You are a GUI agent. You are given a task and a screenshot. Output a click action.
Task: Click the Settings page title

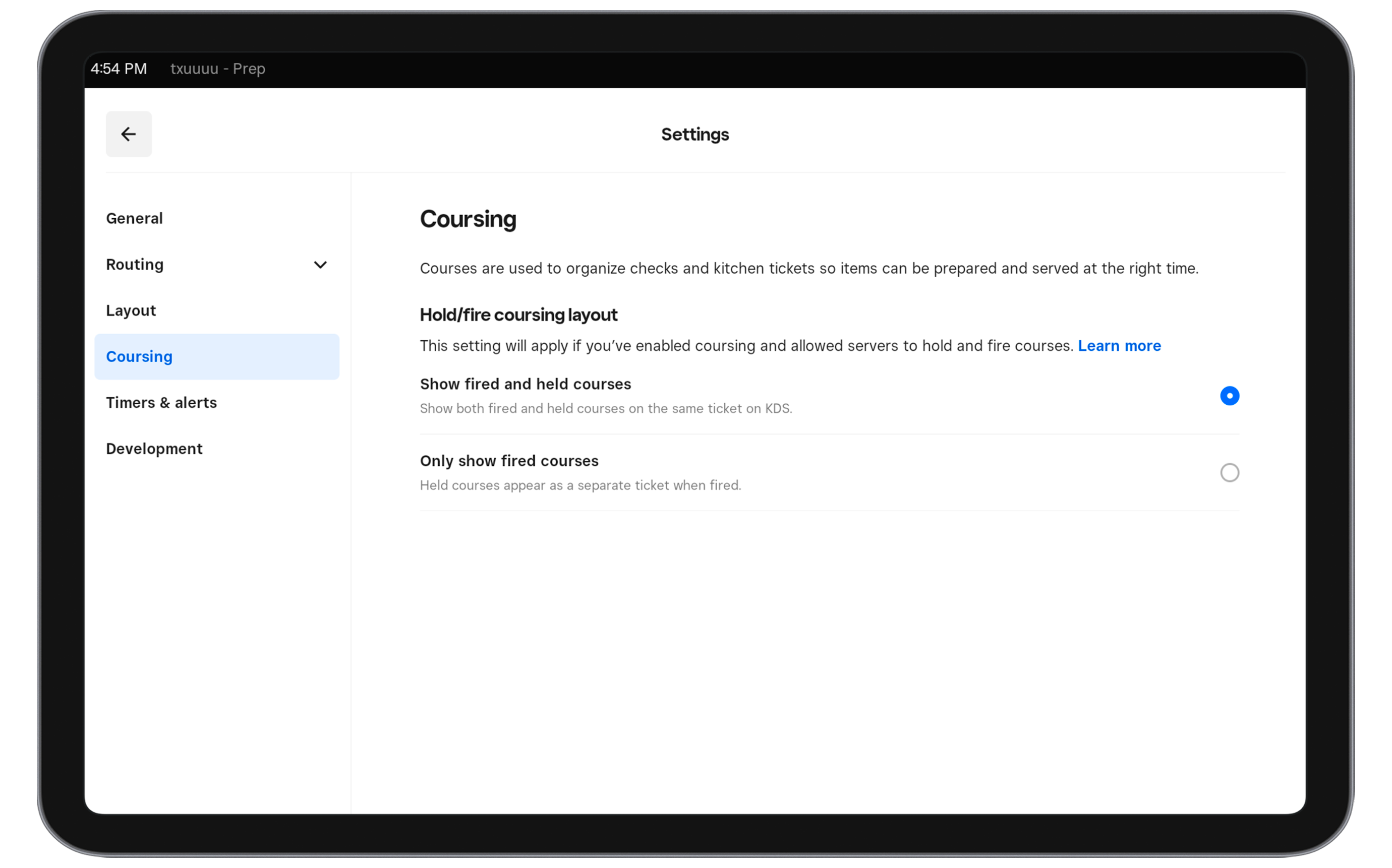coord(695,134)
